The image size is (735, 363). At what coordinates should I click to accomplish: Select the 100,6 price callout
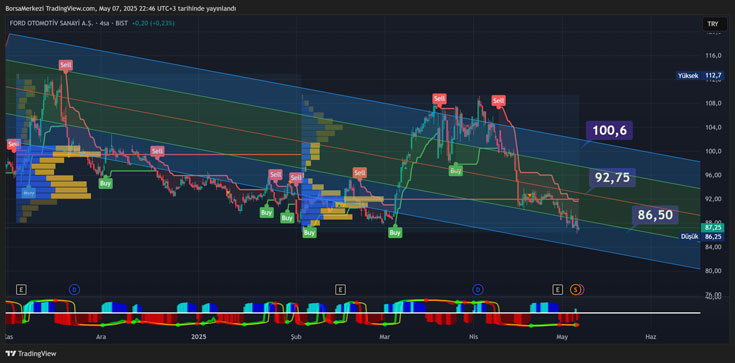(x=609, y=130)
